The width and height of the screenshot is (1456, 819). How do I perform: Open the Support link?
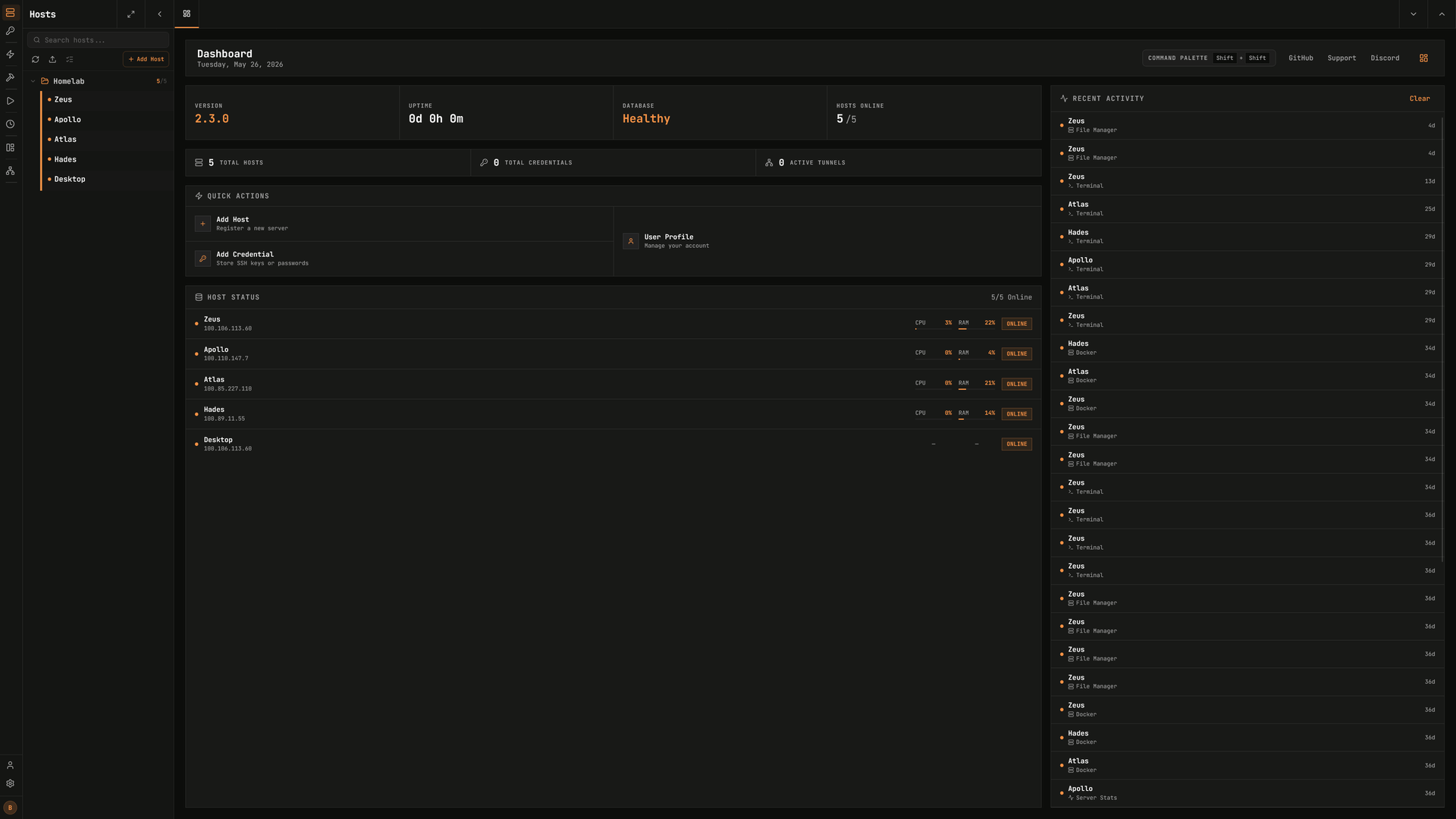[1341, 58]
